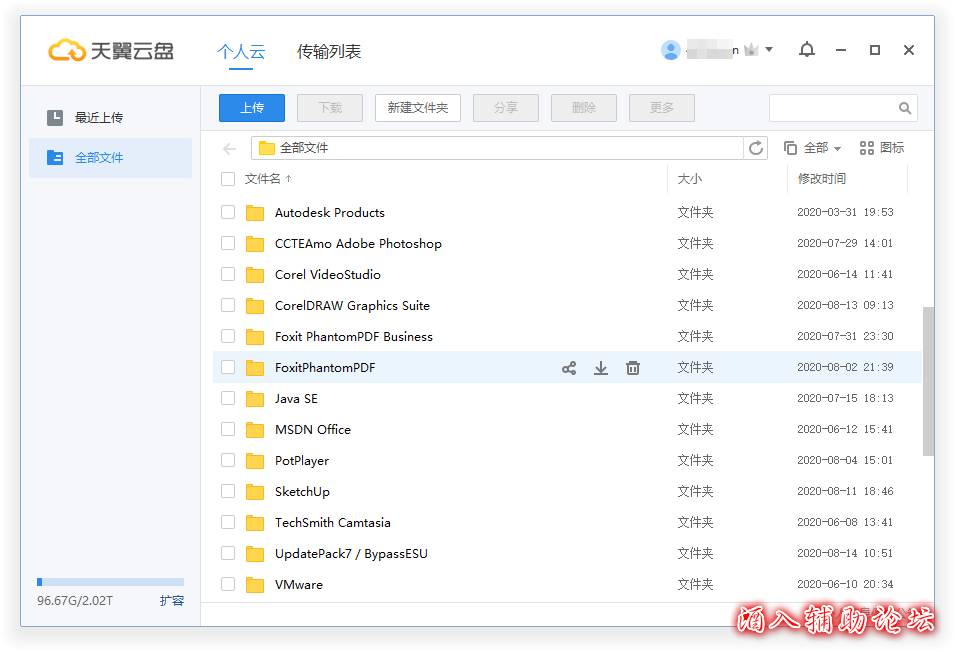
Task: Click the Corel VideoStudio folder icon
Action: [x=255, y=275]
